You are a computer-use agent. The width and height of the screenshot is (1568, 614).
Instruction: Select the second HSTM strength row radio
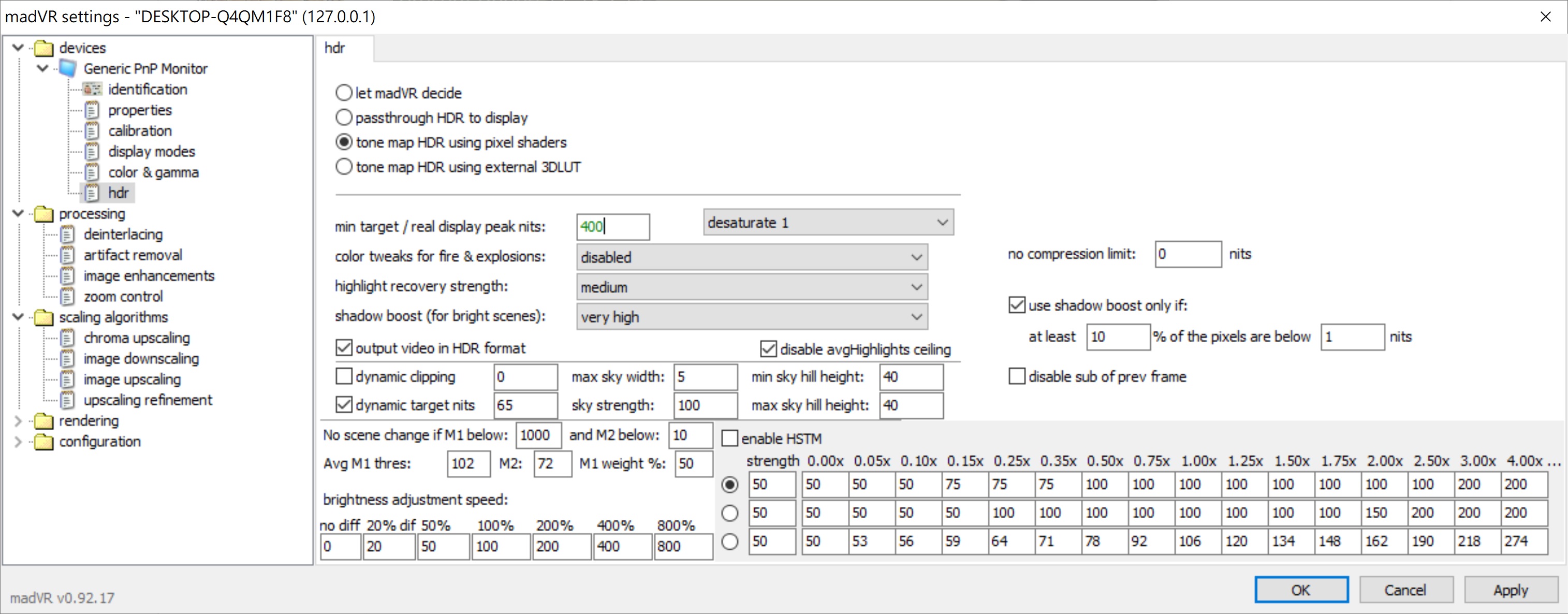click(729, 513)
